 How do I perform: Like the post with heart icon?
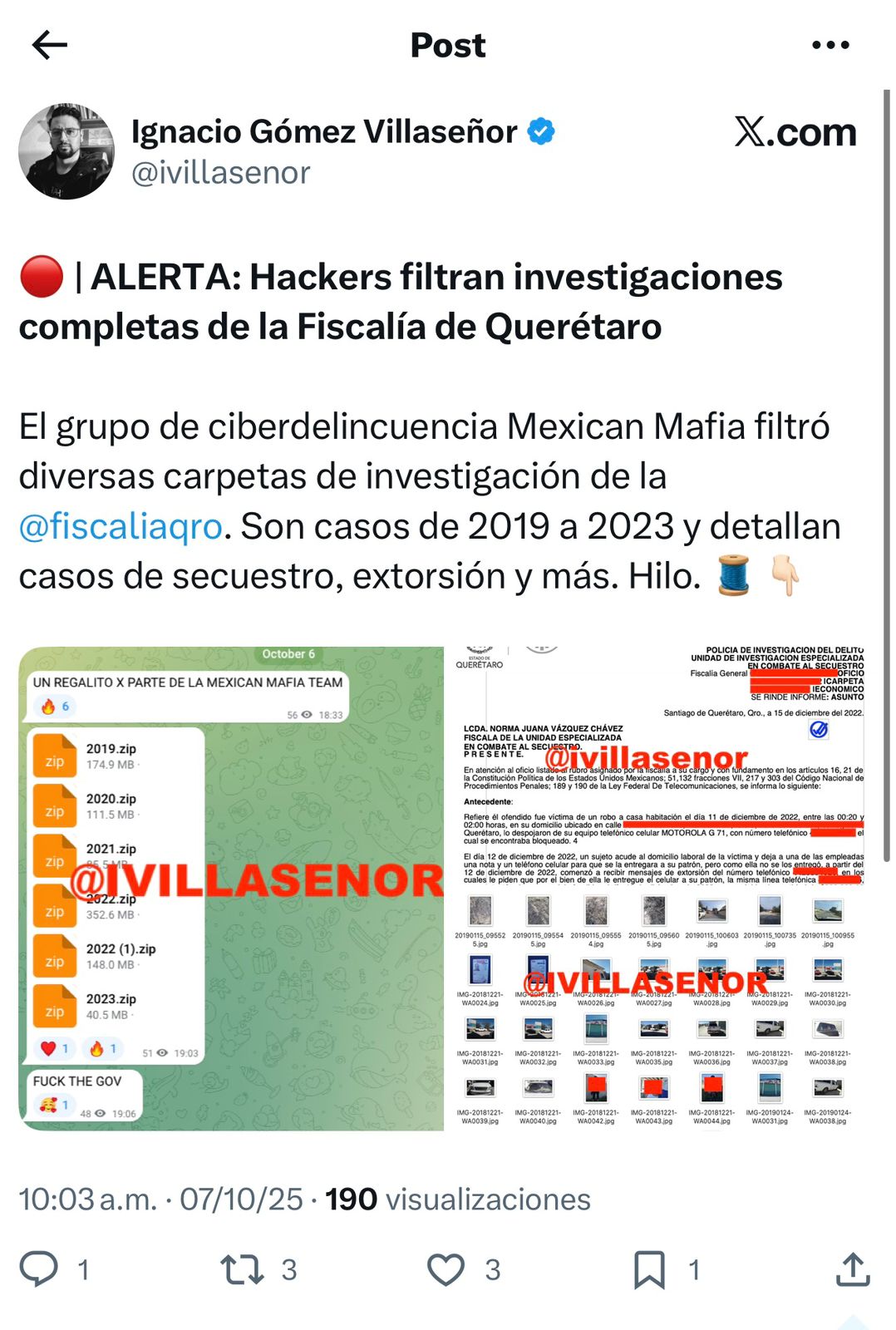446,1270
